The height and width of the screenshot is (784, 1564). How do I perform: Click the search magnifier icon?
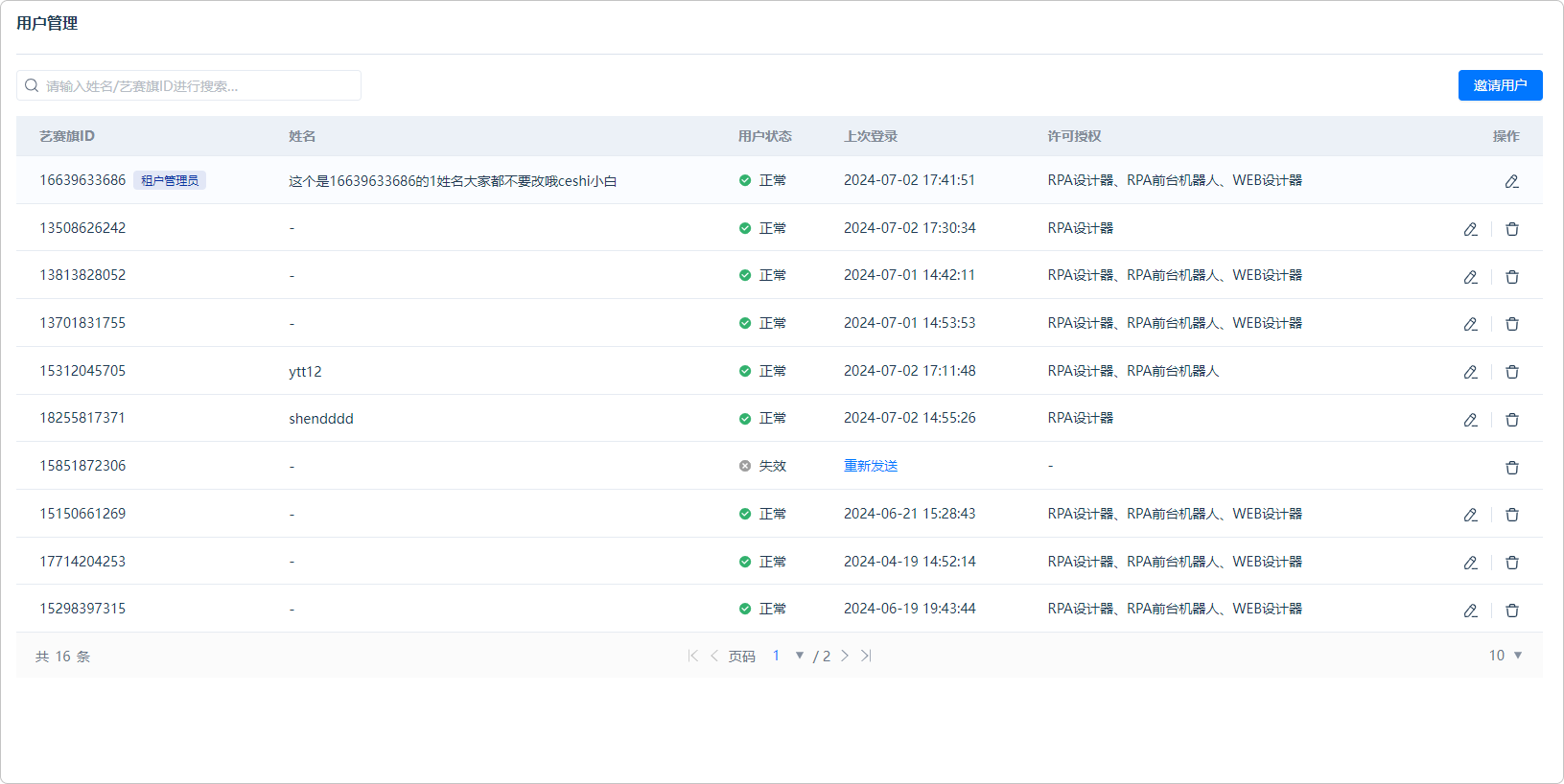(x=32, y=85)
